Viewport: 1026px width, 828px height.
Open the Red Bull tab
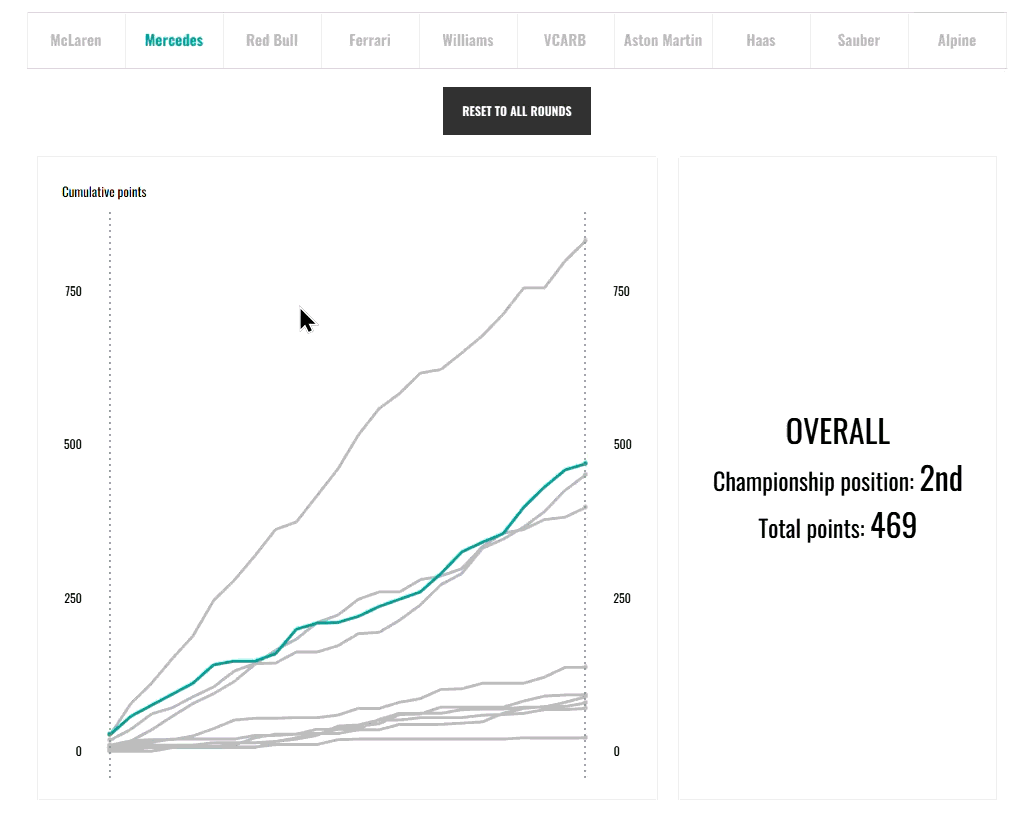(272, 41)
